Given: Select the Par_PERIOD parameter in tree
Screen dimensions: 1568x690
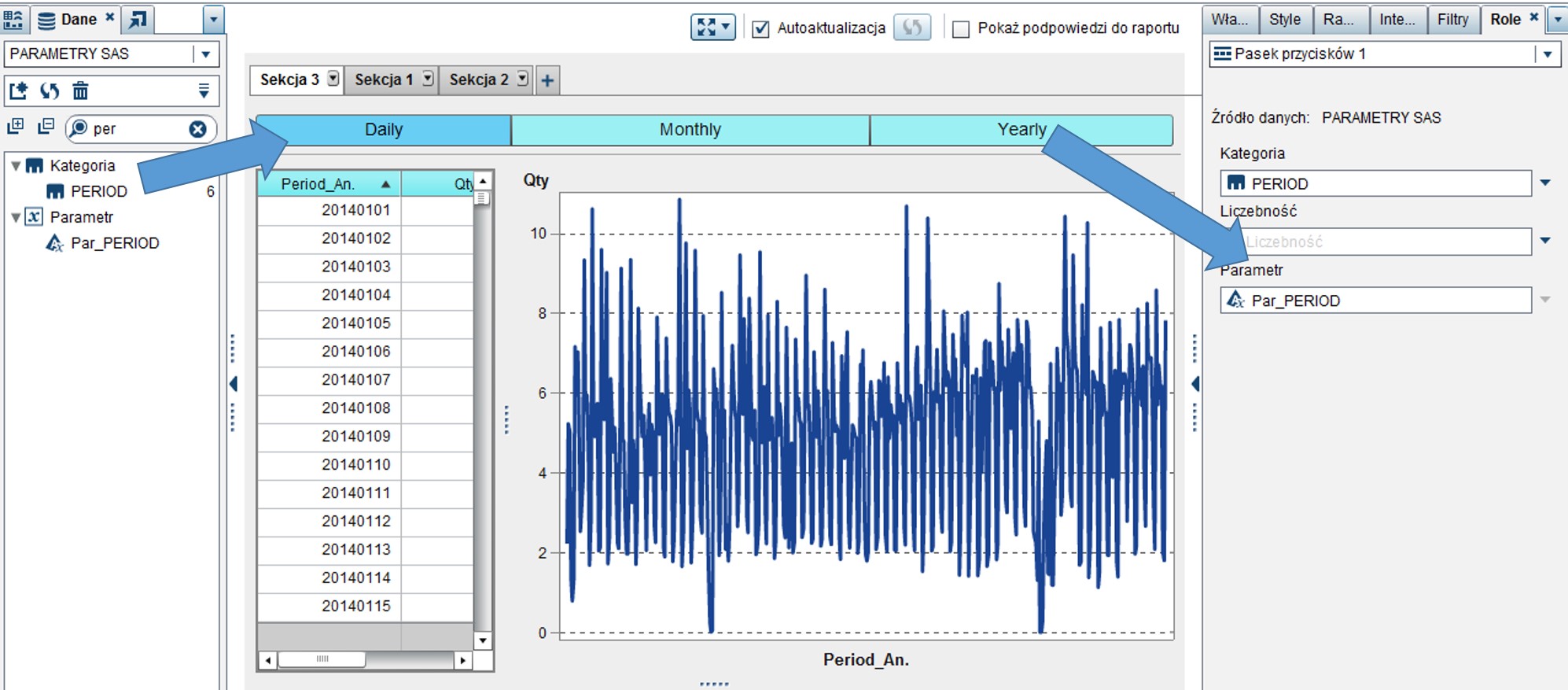Looking at the screenshot, I should [x=115, y=243].
